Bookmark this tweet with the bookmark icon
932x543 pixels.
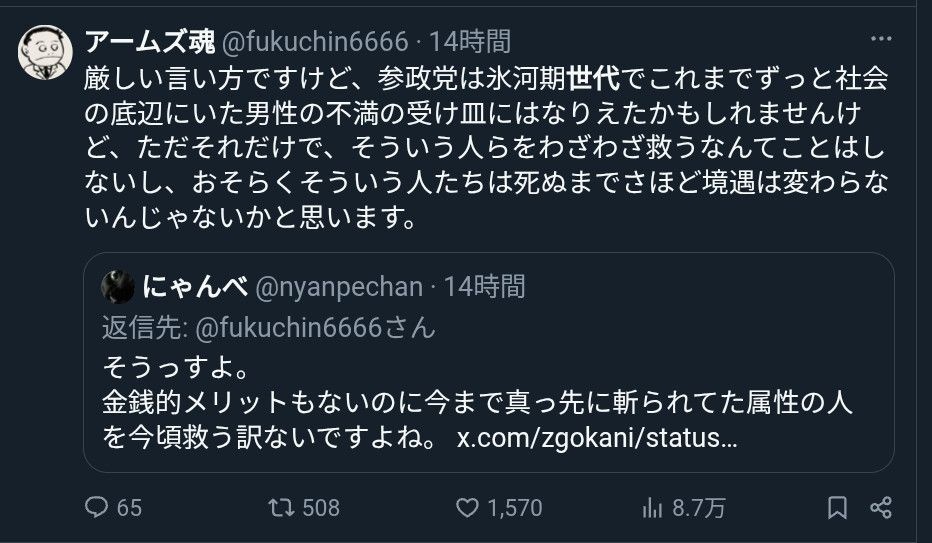tap(839, 508)
